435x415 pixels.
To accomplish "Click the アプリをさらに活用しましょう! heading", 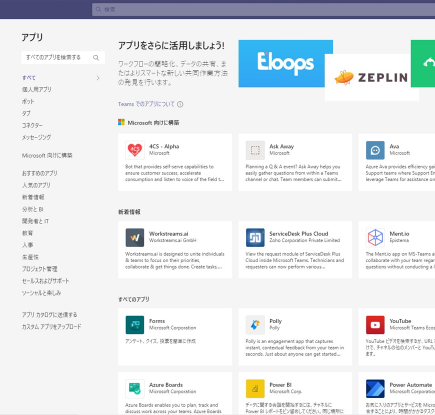I will coord(171,46).
